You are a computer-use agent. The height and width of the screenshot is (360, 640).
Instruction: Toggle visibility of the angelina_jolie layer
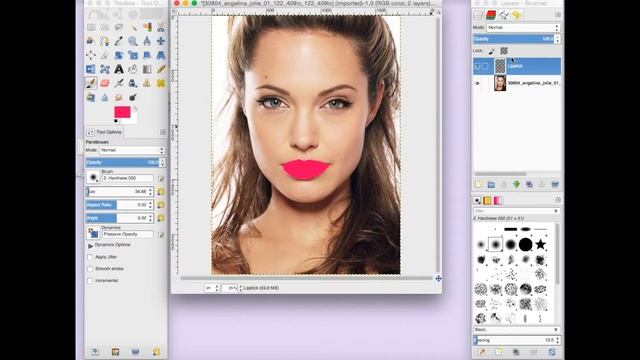tap(477, 83)
